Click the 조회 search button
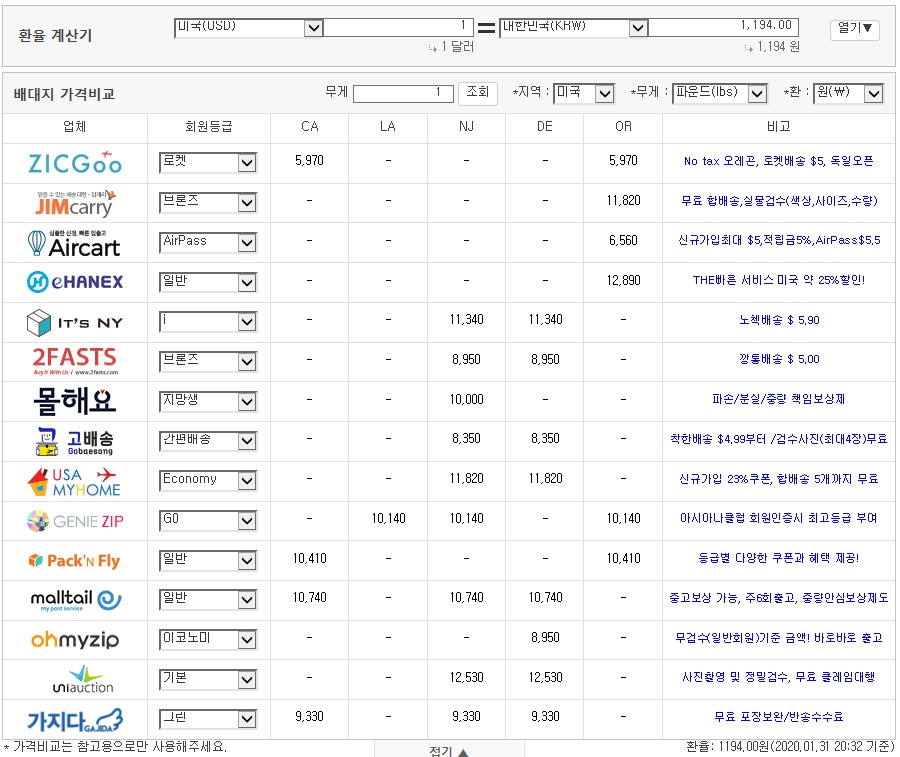Screen dimensions: 900x757 click(478, 93)
